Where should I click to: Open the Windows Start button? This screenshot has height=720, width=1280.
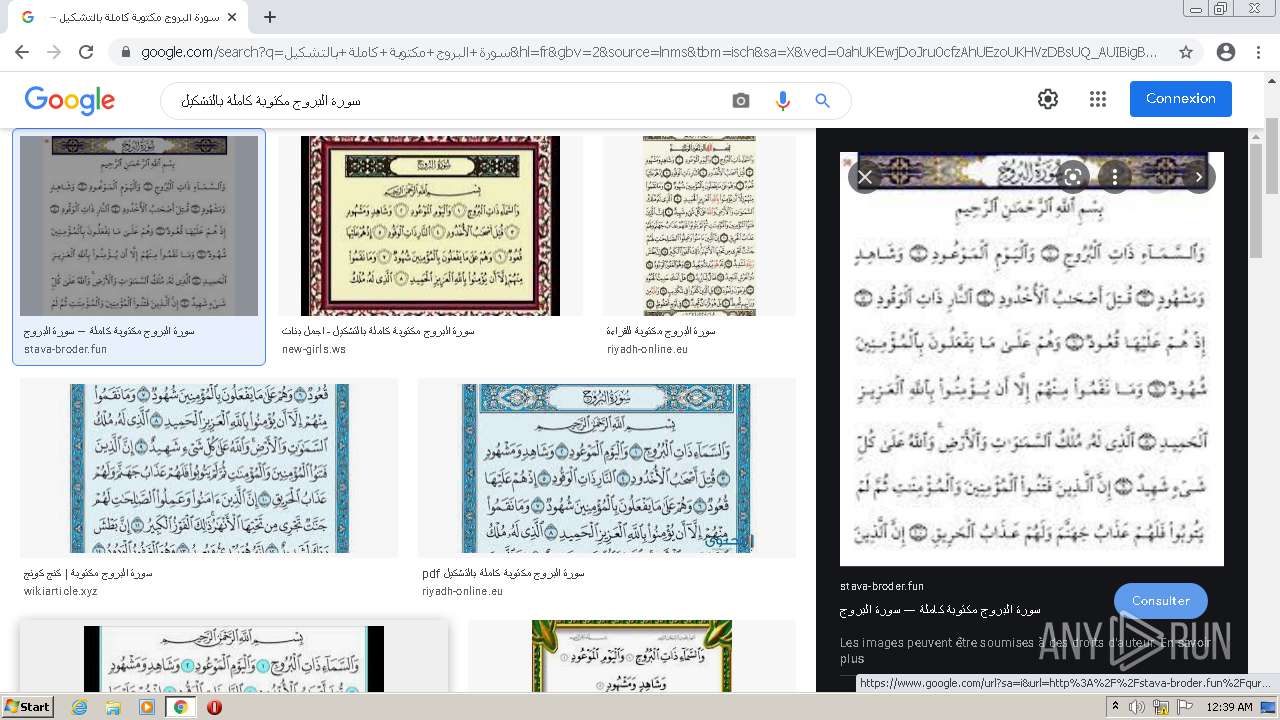click(x=27, y=706)
